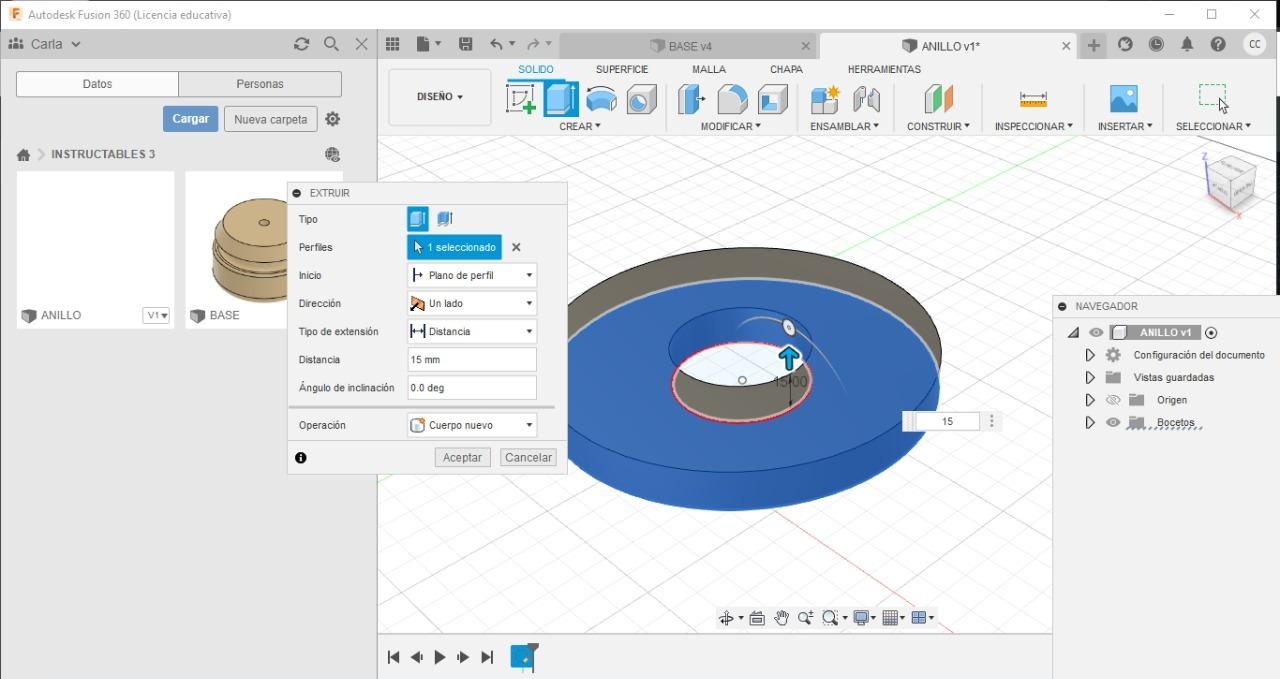The image size is (1280, 679).
Task: Go to the data panel home icon
Action: click(x=23, y=155)
